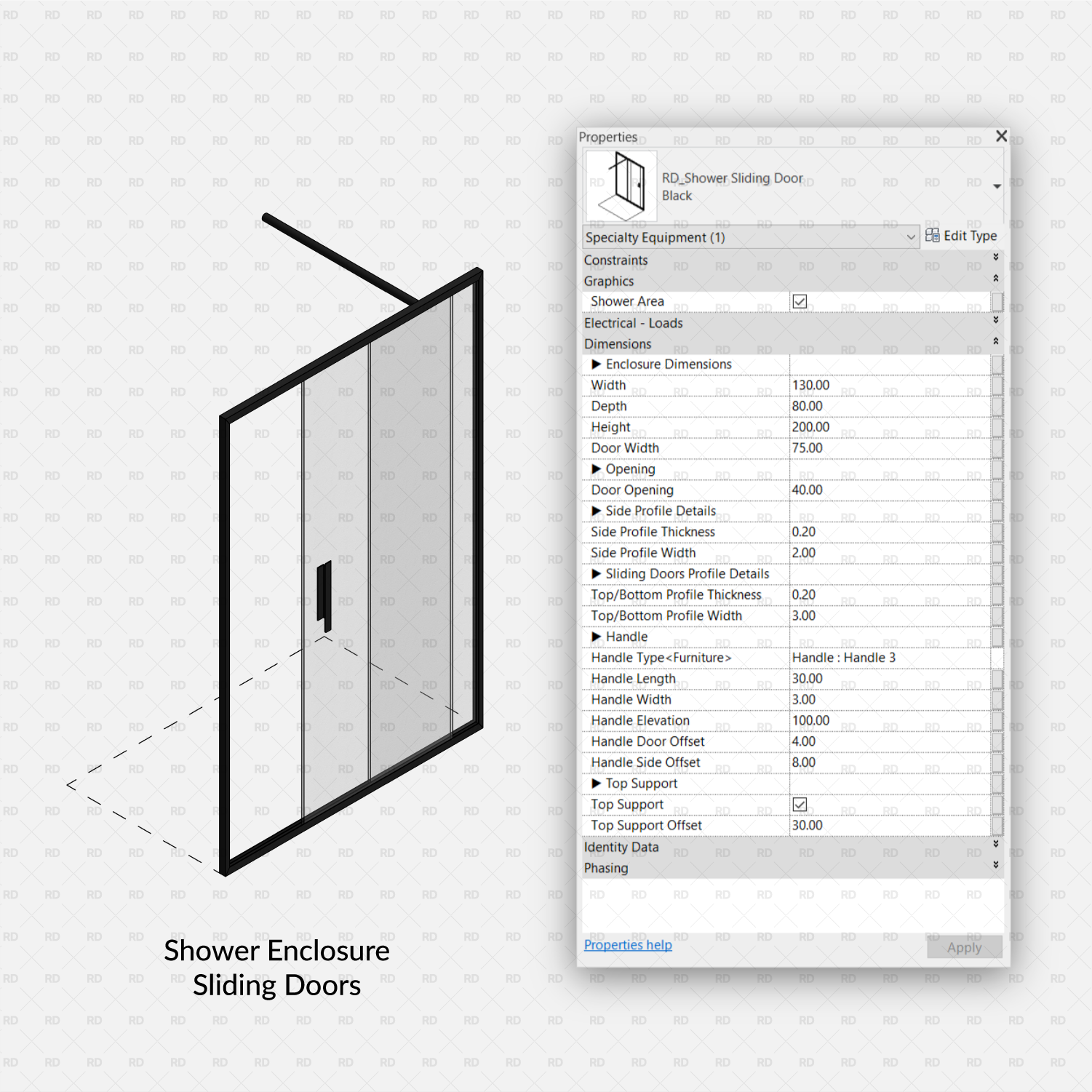The image size is (1092, 1092).
Task: Expand the Sliding Doors Profile Details group
Action: tap(596, 574)
